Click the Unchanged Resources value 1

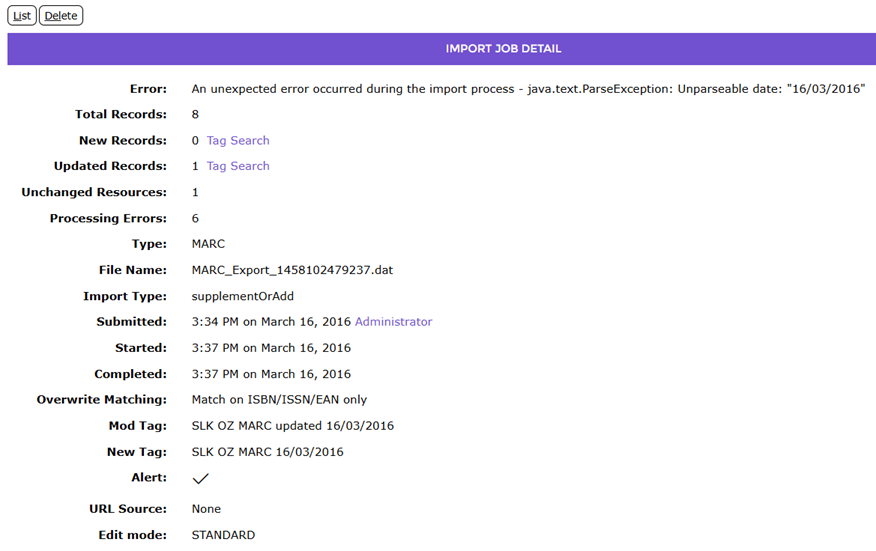pyautogui.click(x=195, y=192)
